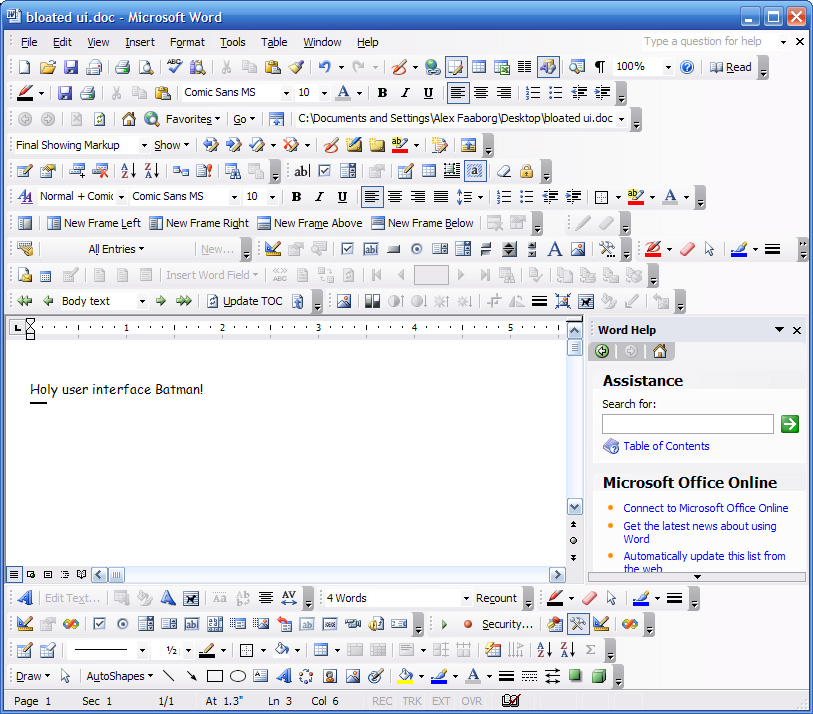The height and width of the screenshot is (714, 813).
Task: Switch to Normal view at bottom left
Action: [x=14, y=575]
